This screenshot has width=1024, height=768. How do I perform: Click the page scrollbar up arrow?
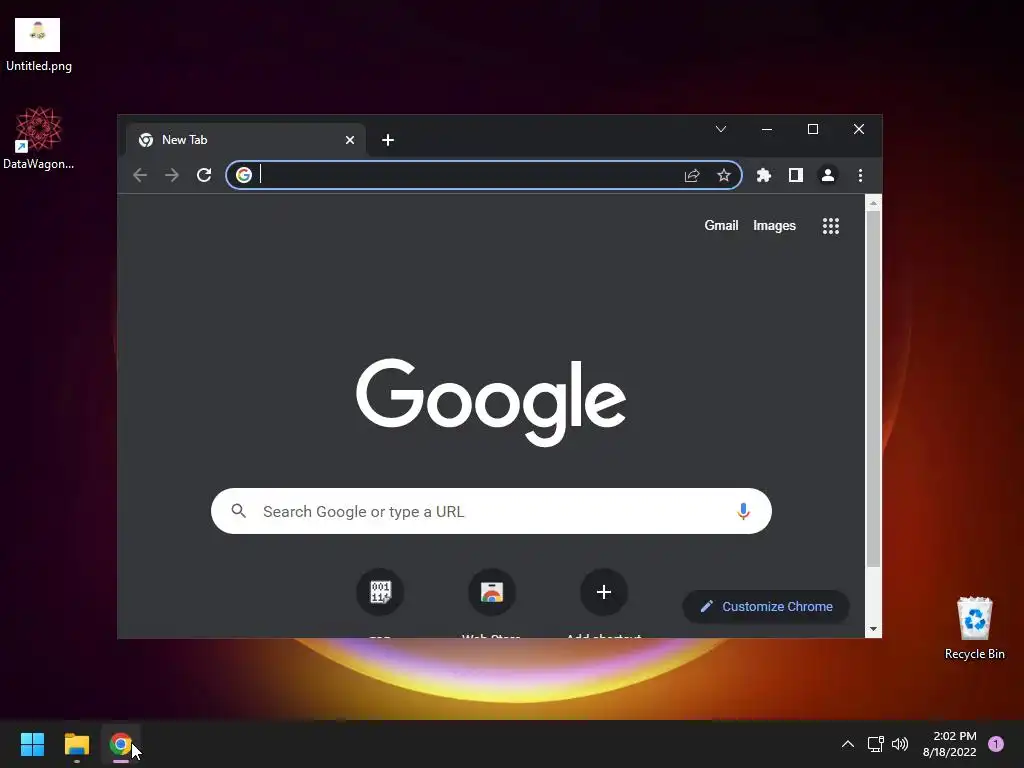[873, 204]
